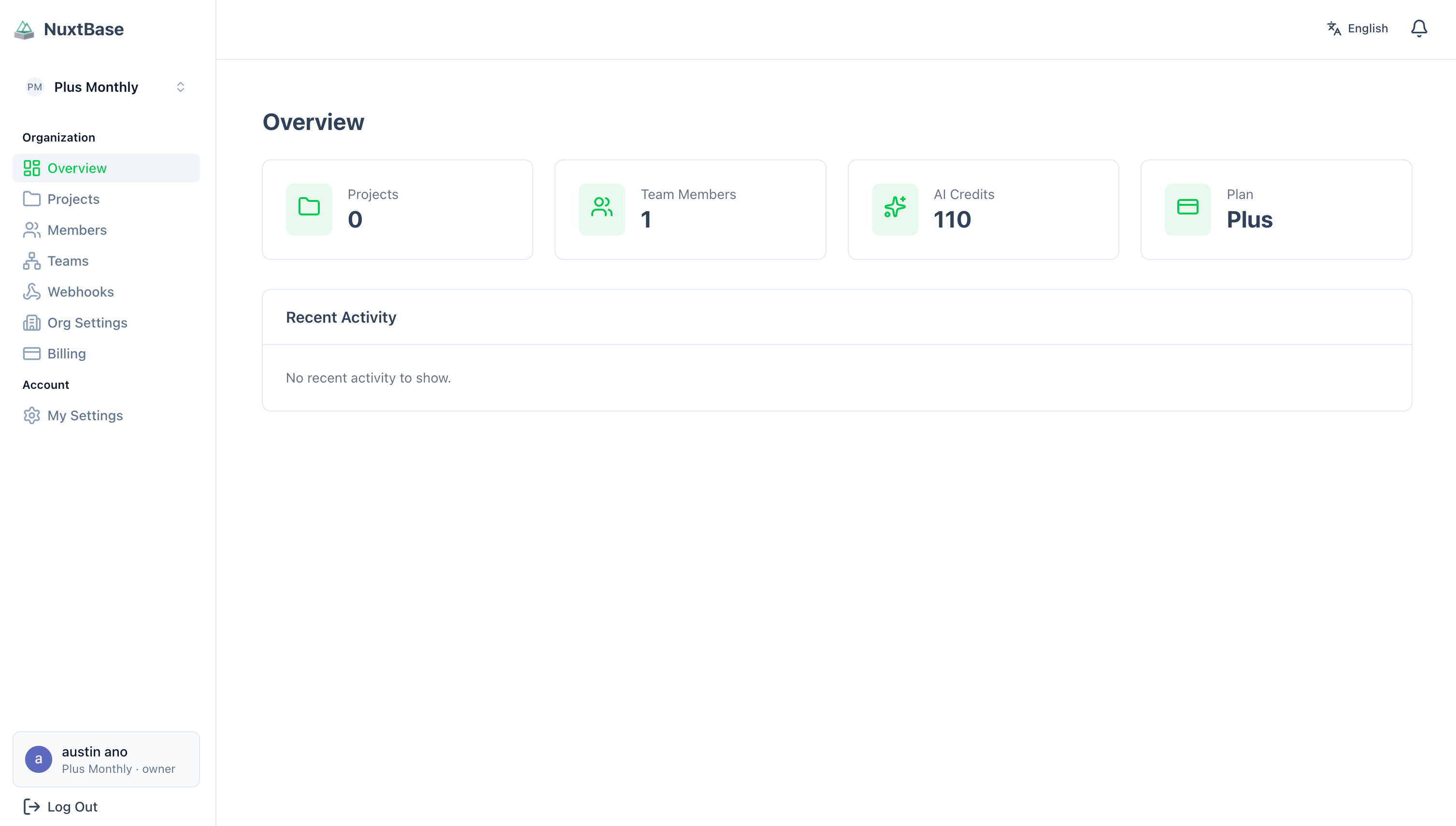Open notifications via the bell icon

1419,28
